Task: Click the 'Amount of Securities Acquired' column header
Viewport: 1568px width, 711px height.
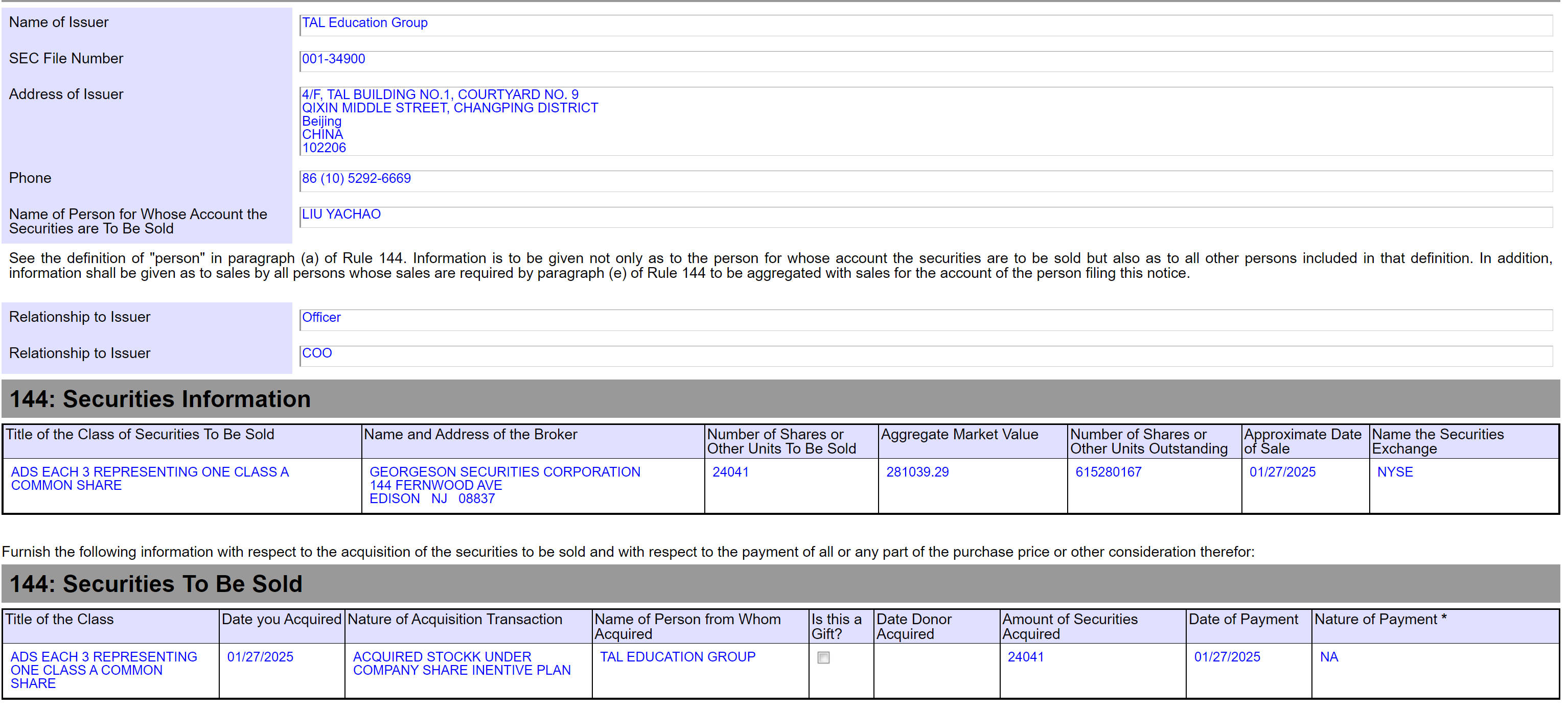Action: coord(1093,626)
